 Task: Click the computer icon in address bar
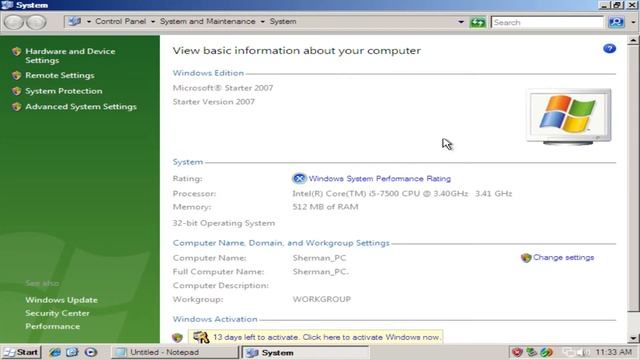[x=75, y=21]
